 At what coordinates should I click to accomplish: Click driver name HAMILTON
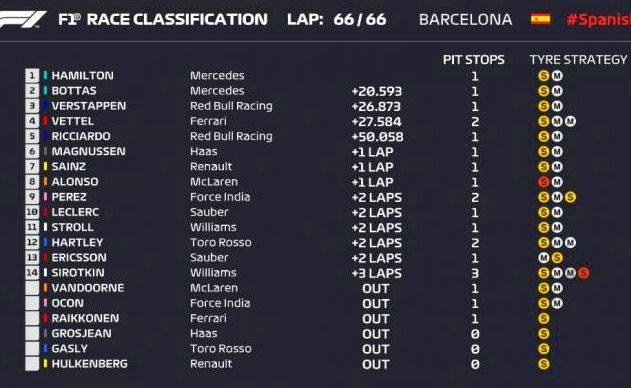(x=82, y=76)
